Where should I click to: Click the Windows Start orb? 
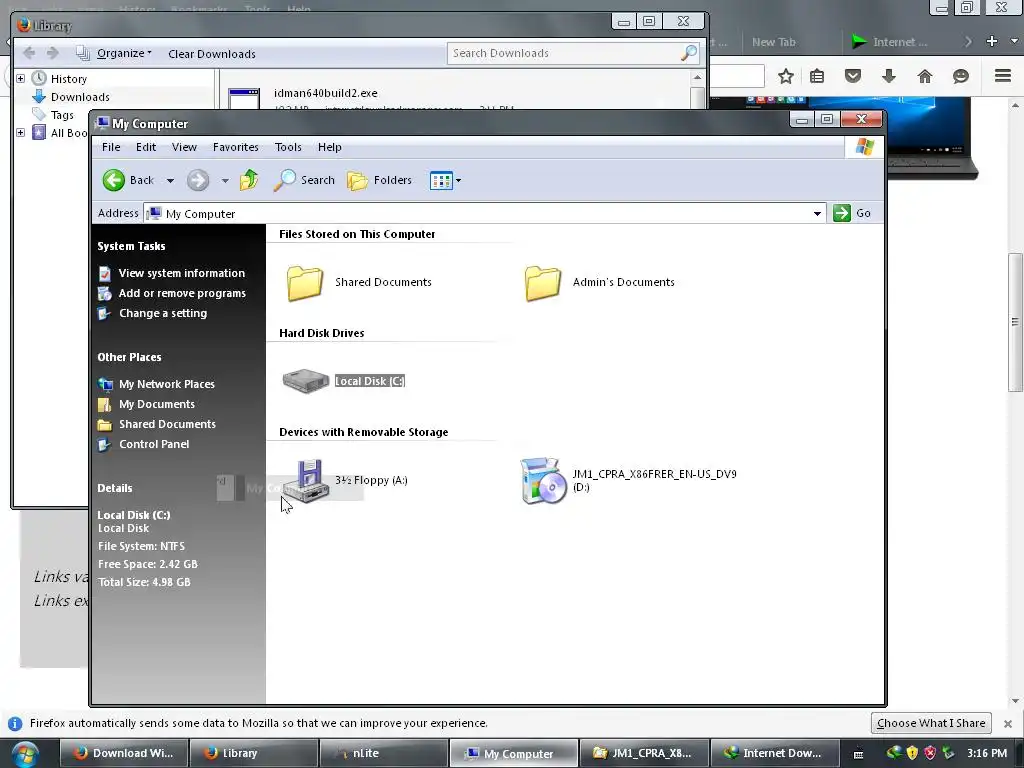25,754
